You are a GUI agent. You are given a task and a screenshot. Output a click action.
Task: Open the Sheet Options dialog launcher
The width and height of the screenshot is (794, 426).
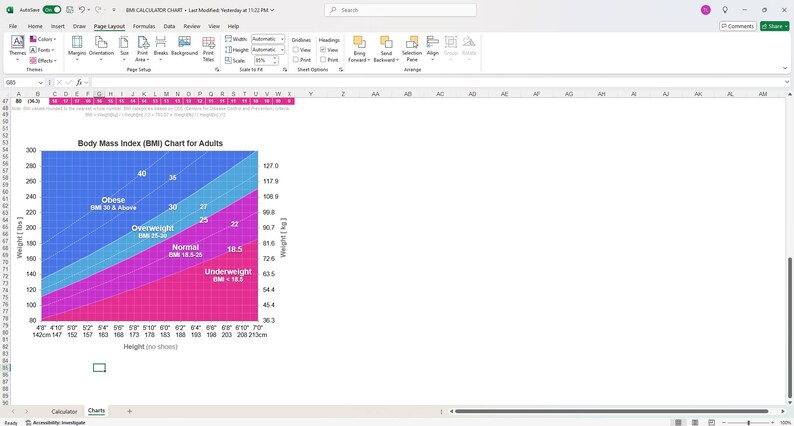click(x=341, y=69)
